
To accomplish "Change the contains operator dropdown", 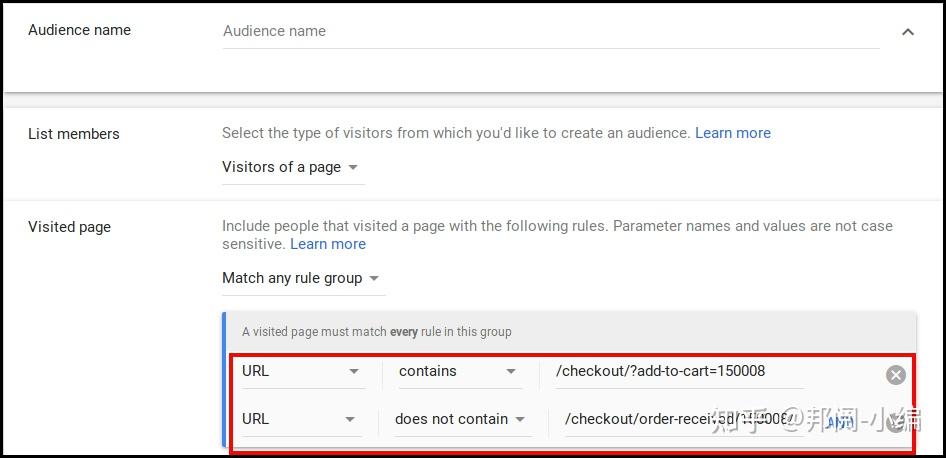I will click(x=458, y=371).
